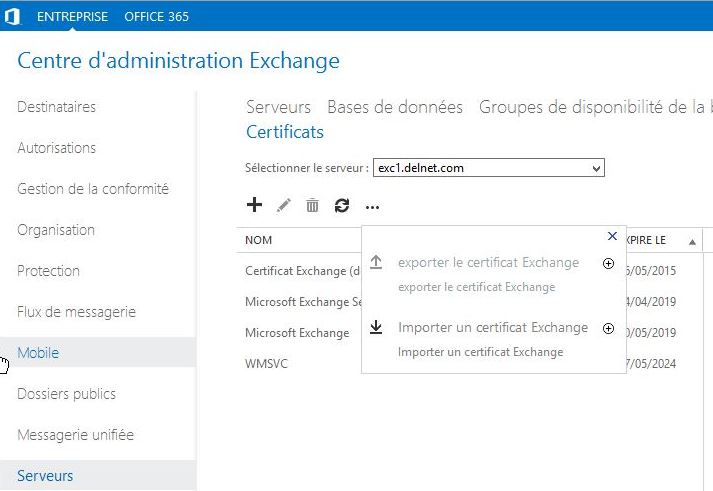Open the Bases de données tab
Viewport: 713px width, 491px height.
tap(395, 107)
